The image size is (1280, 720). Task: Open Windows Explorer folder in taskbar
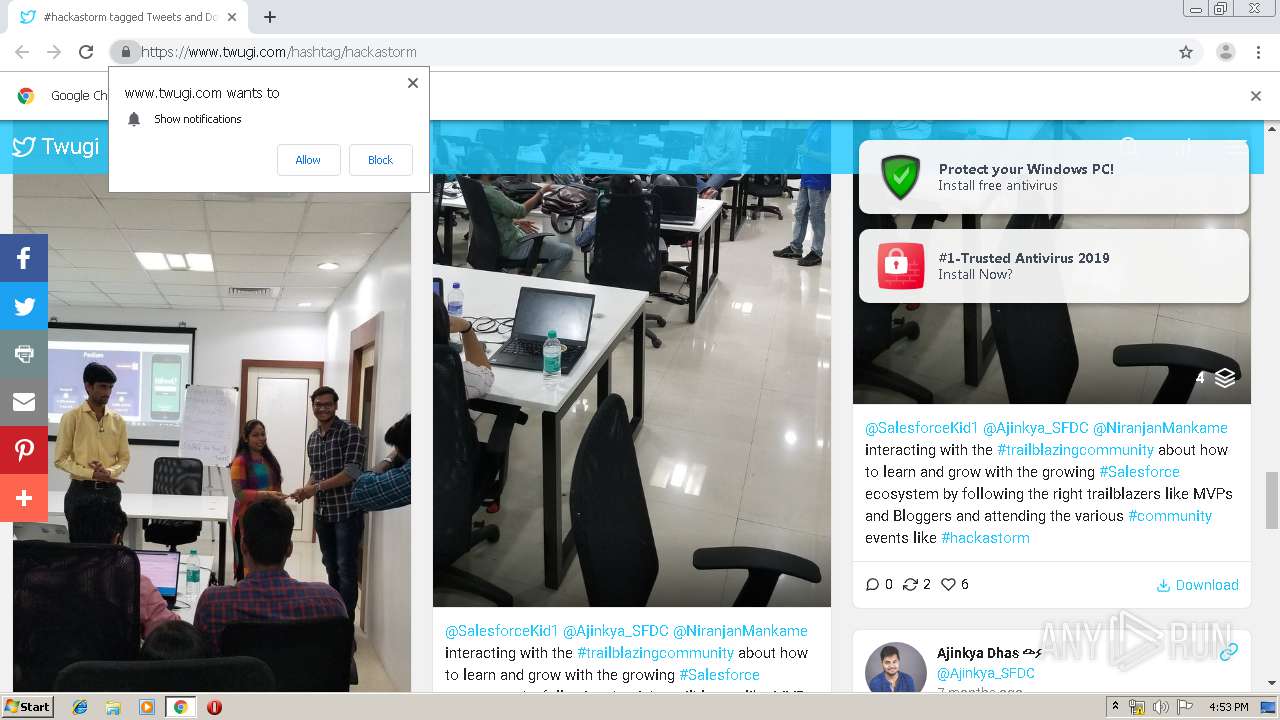(113, 707)
